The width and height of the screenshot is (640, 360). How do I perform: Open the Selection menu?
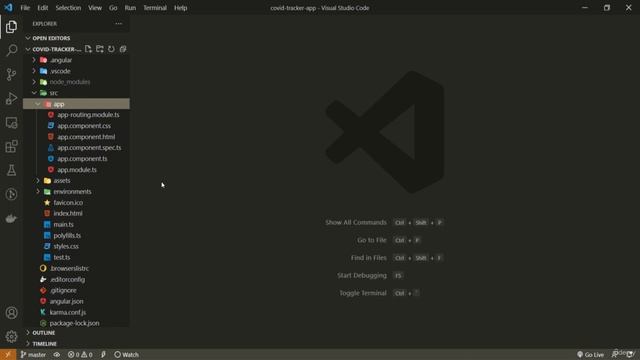tap(68, 8)
